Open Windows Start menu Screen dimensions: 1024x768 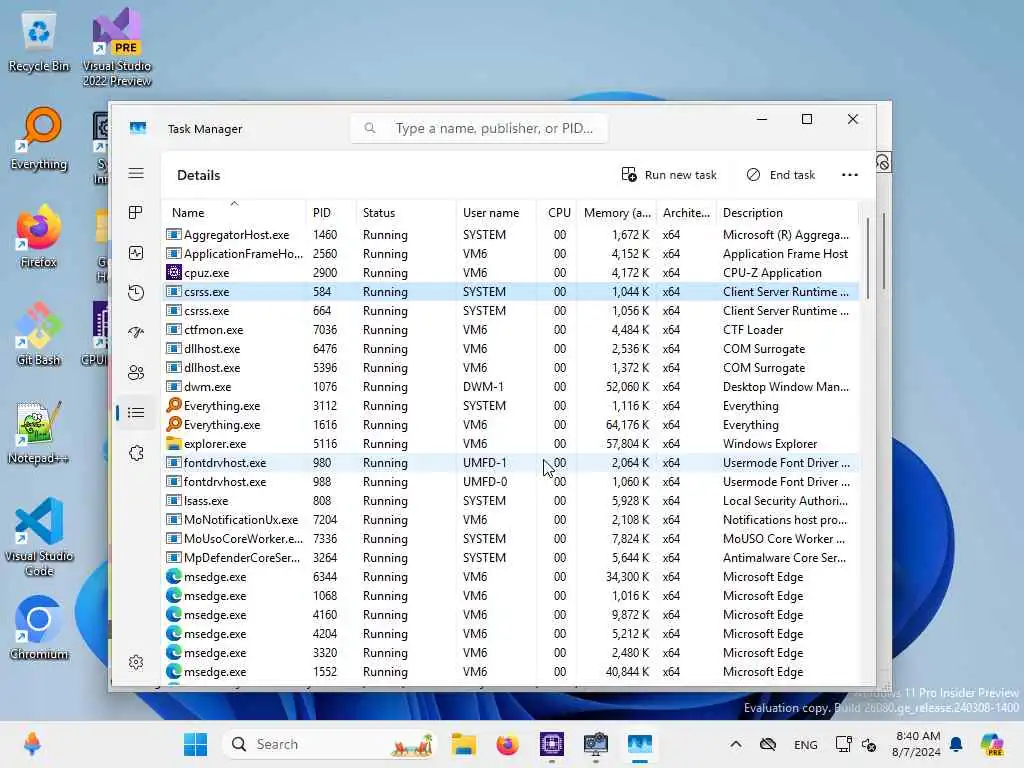coord(195,744)
